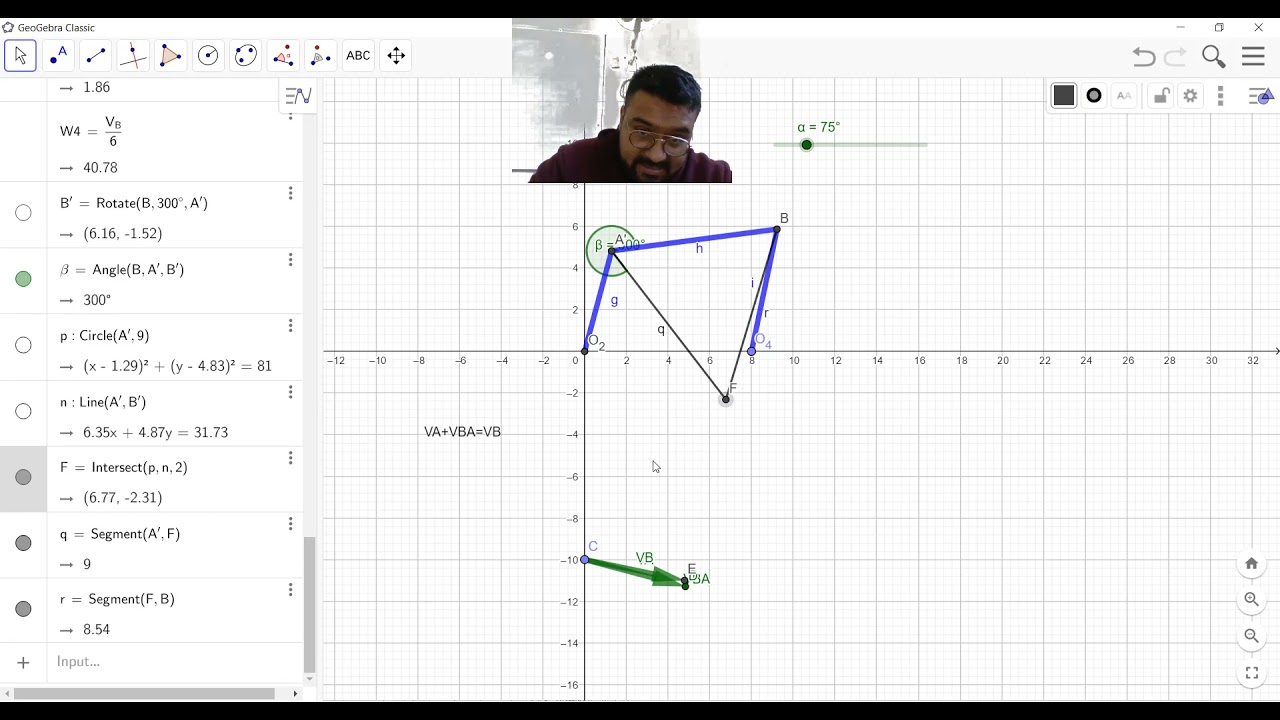Click the plus icon beside Input
1280x720 pixels.
coord(23,662)
